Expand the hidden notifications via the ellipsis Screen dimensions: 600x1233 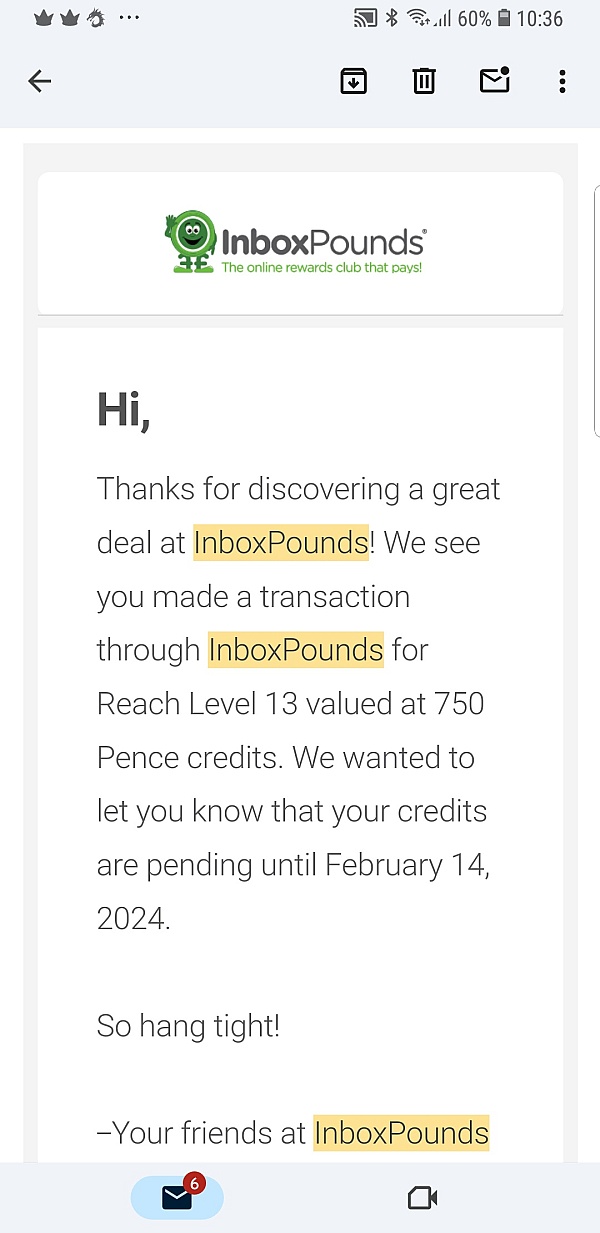point(129,17)
